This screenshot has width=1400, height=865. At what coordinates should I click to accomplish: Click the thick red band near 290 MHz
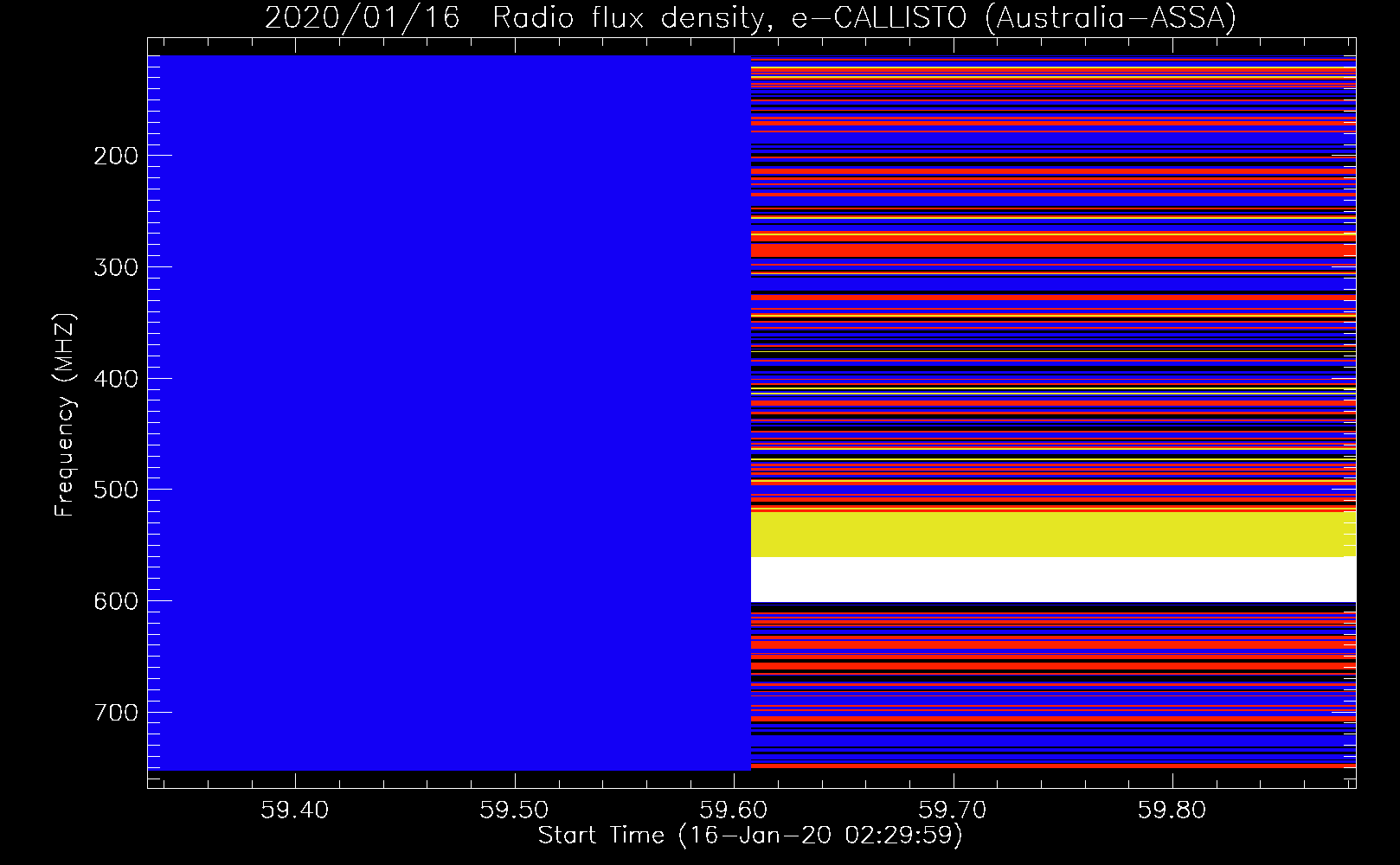(1053, 250)
